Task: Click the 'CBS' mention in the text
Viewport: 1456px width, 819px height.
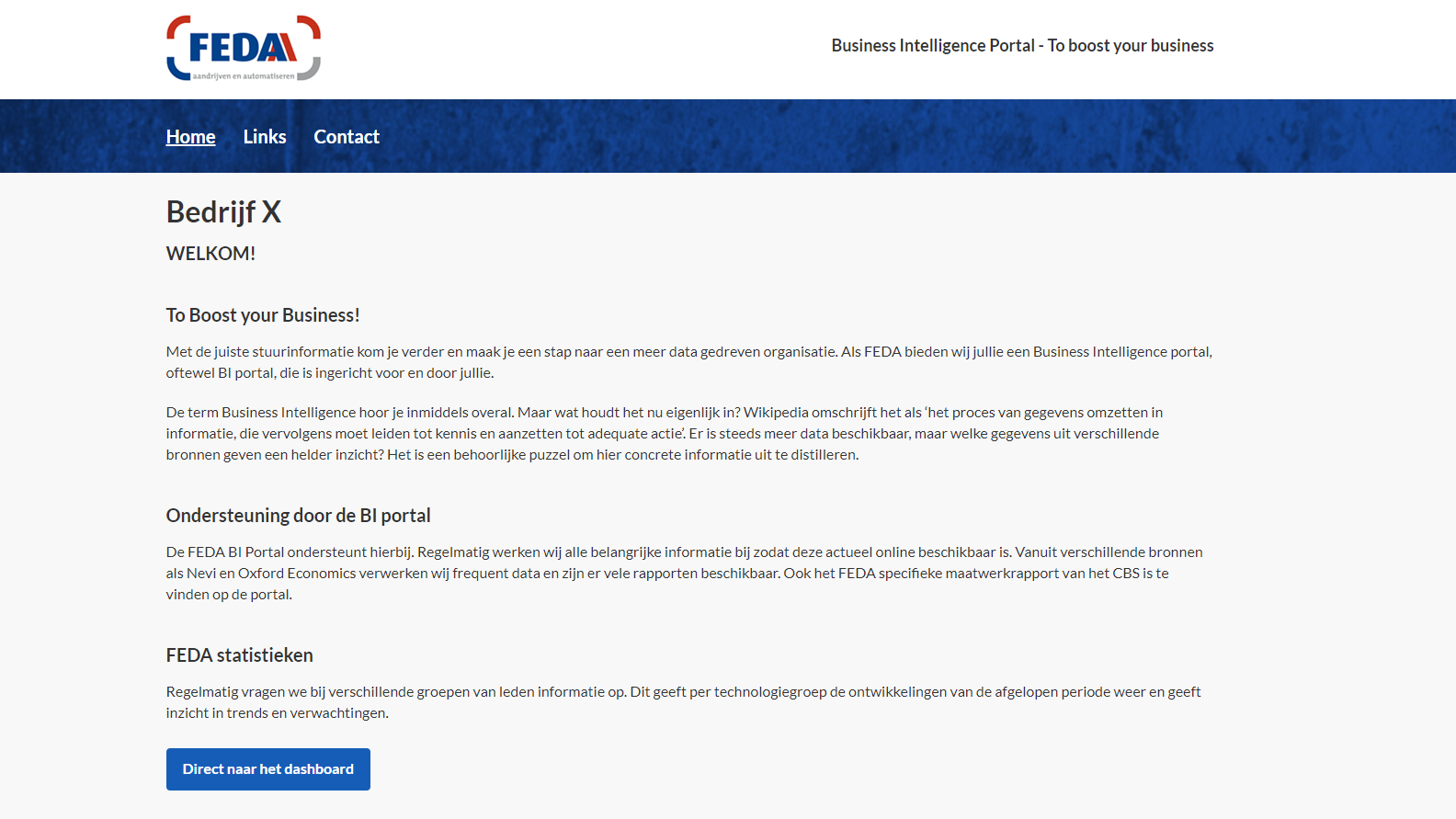Action: coord(1126,574)
